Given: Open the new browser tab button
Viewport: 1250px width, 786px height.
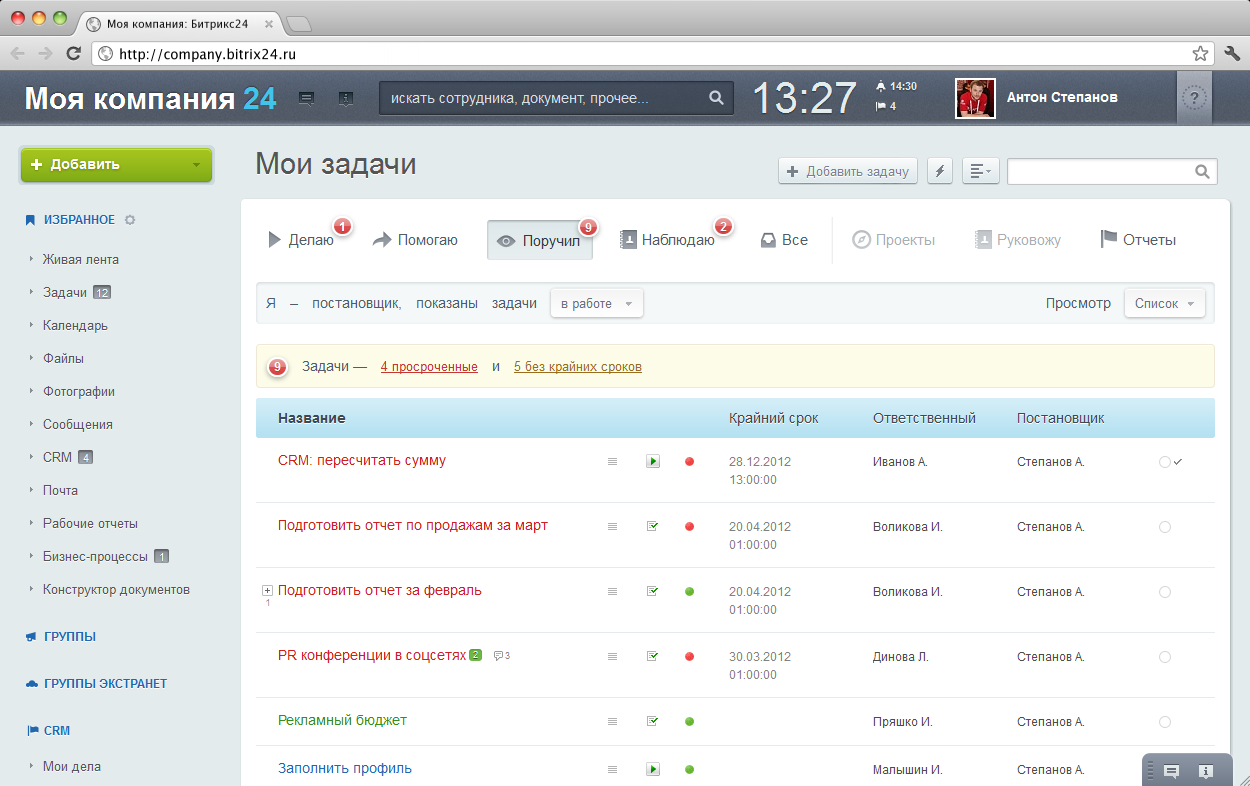Looking at the screenshot, I should point(299,22).
